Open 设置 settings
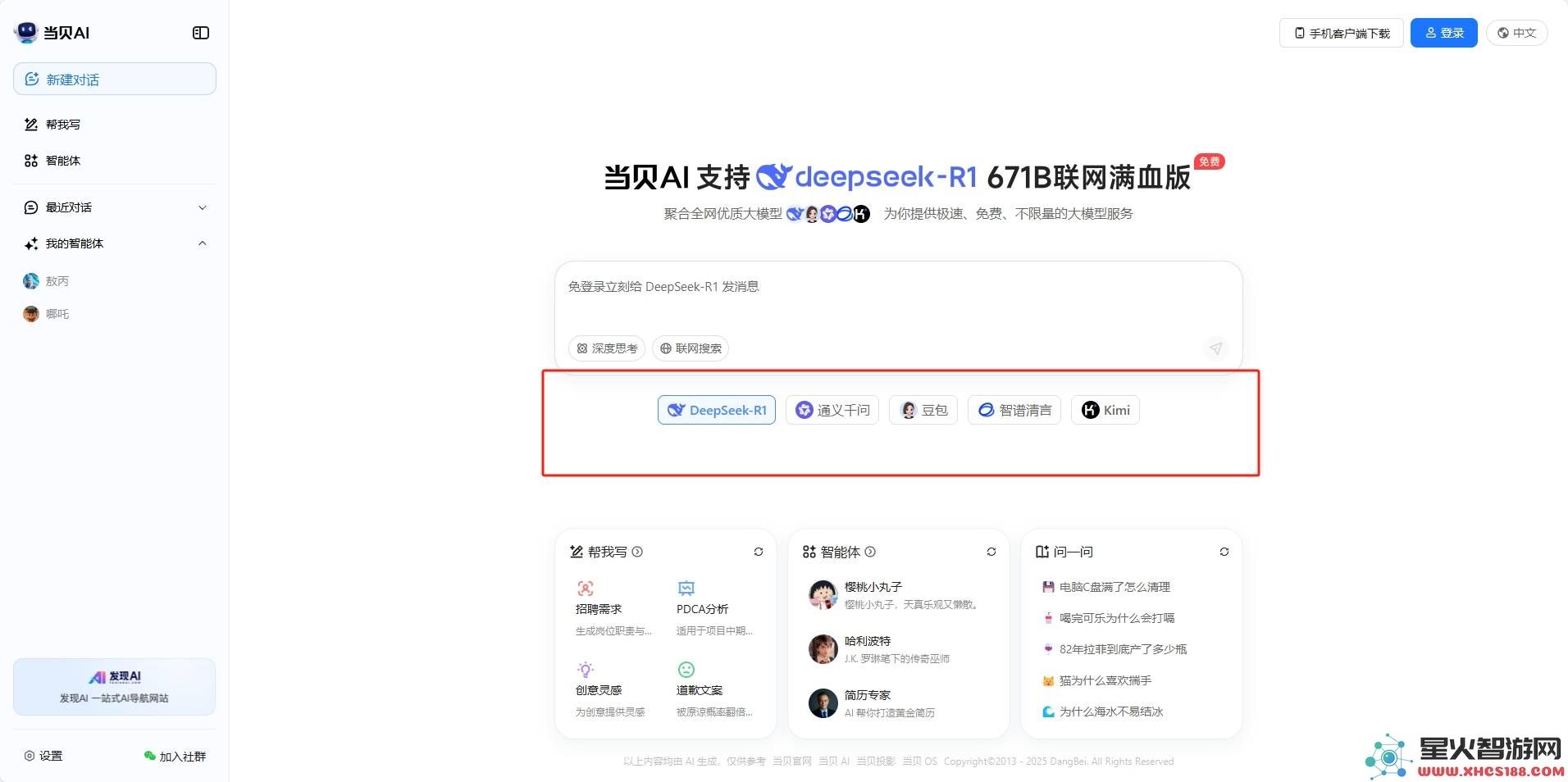 tap(43, 756)
